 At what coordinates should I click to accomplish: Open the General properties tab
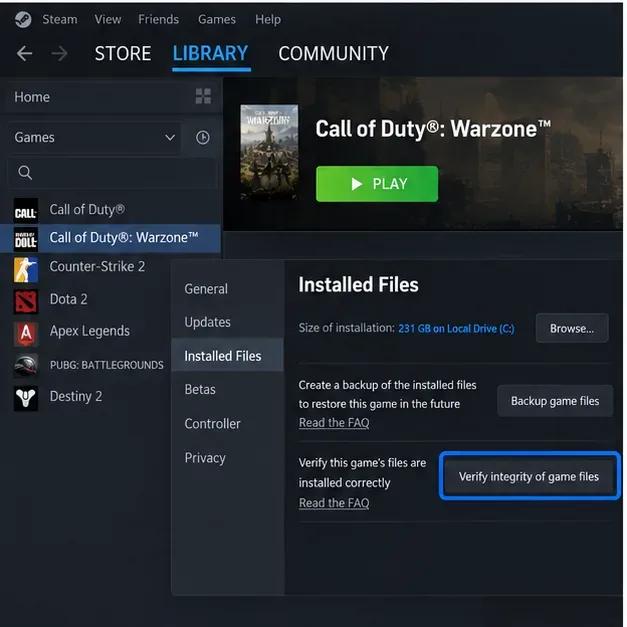pyautogui.click(x=228, y=289)
